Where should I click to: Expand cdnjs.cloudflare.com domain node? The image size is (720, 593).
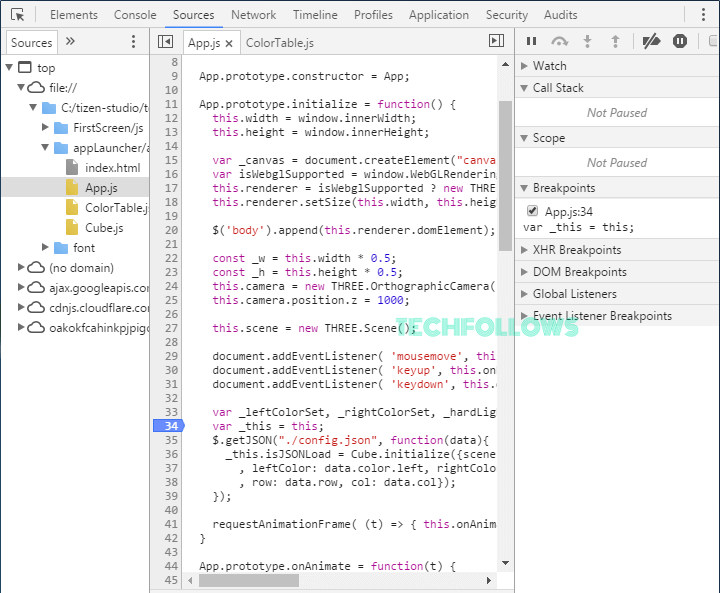coord(21,307)
